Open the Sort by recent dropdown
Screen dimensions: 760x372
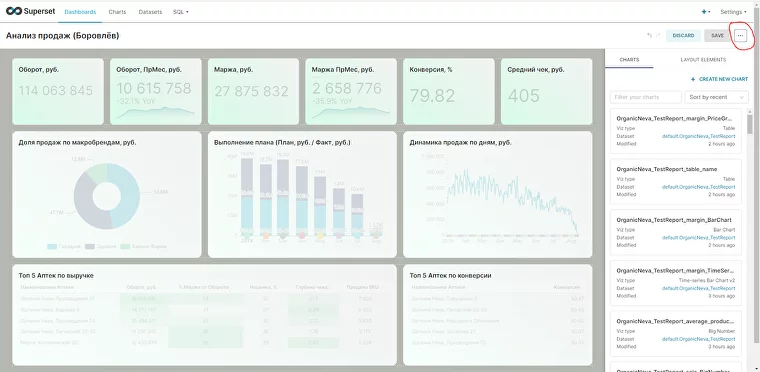tap(716, 97)
